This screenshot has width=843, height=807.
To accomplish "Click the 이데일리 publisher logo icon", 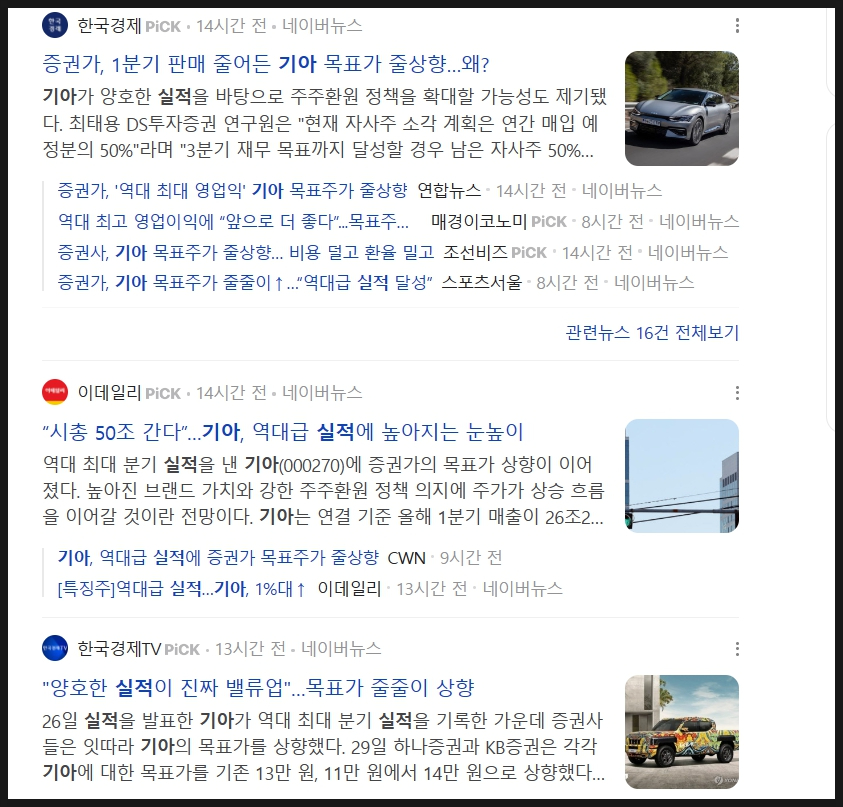I will click(55, 392).
